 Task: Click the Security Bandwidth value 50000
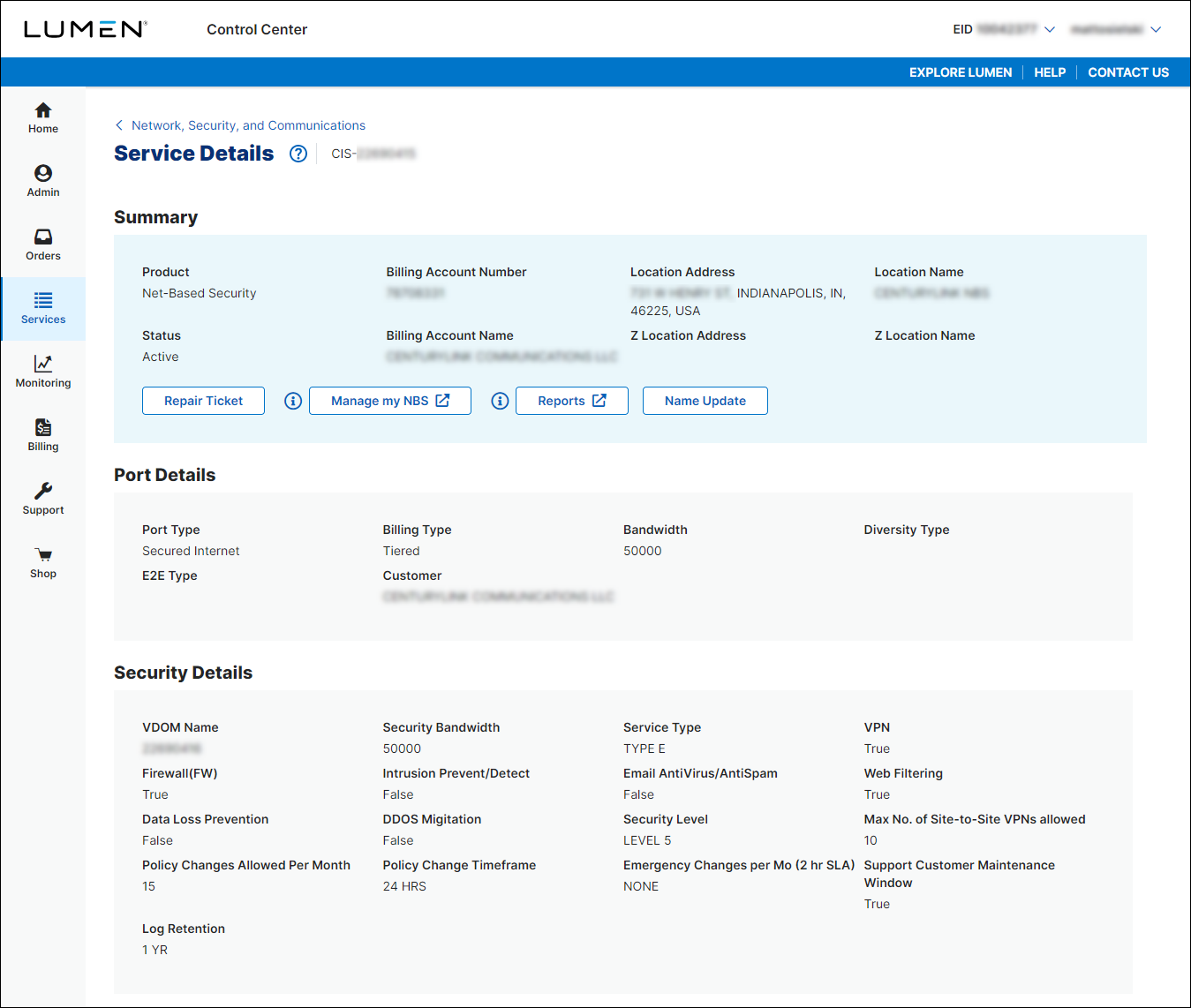click(402, 748)
